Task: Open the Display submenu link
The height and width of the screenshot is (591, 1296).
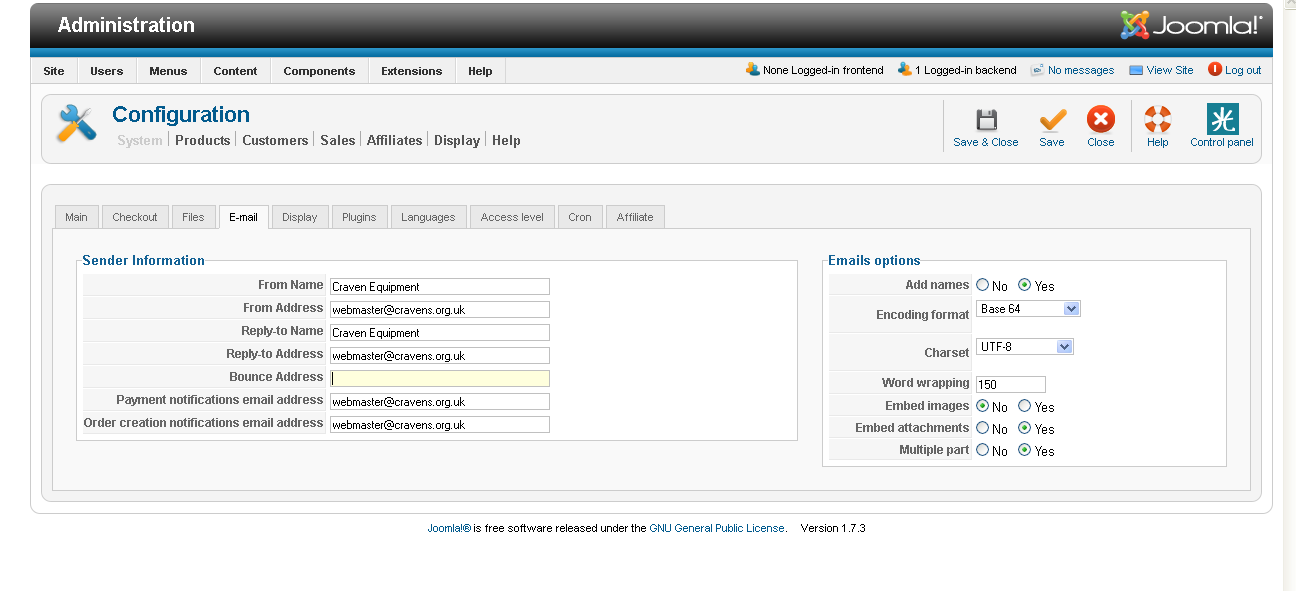Action: (457, 140)
